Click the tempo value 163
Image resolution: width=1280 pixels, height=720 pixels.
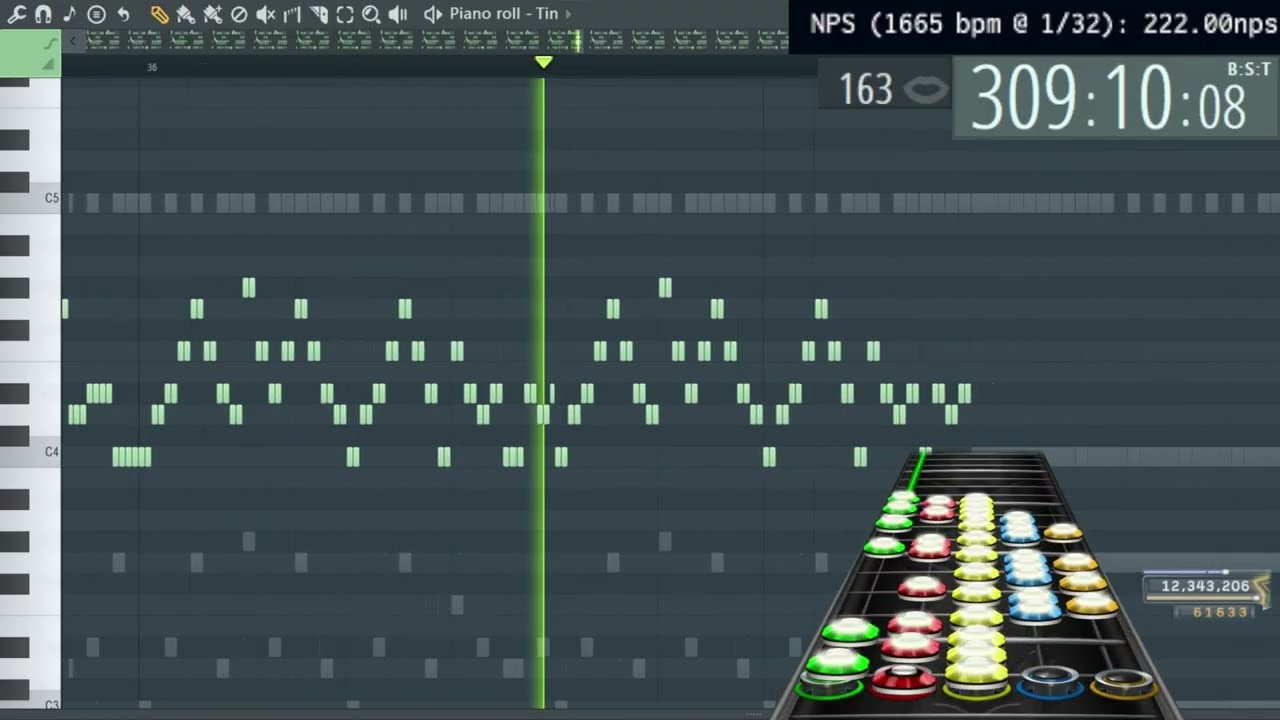(865, 90)
